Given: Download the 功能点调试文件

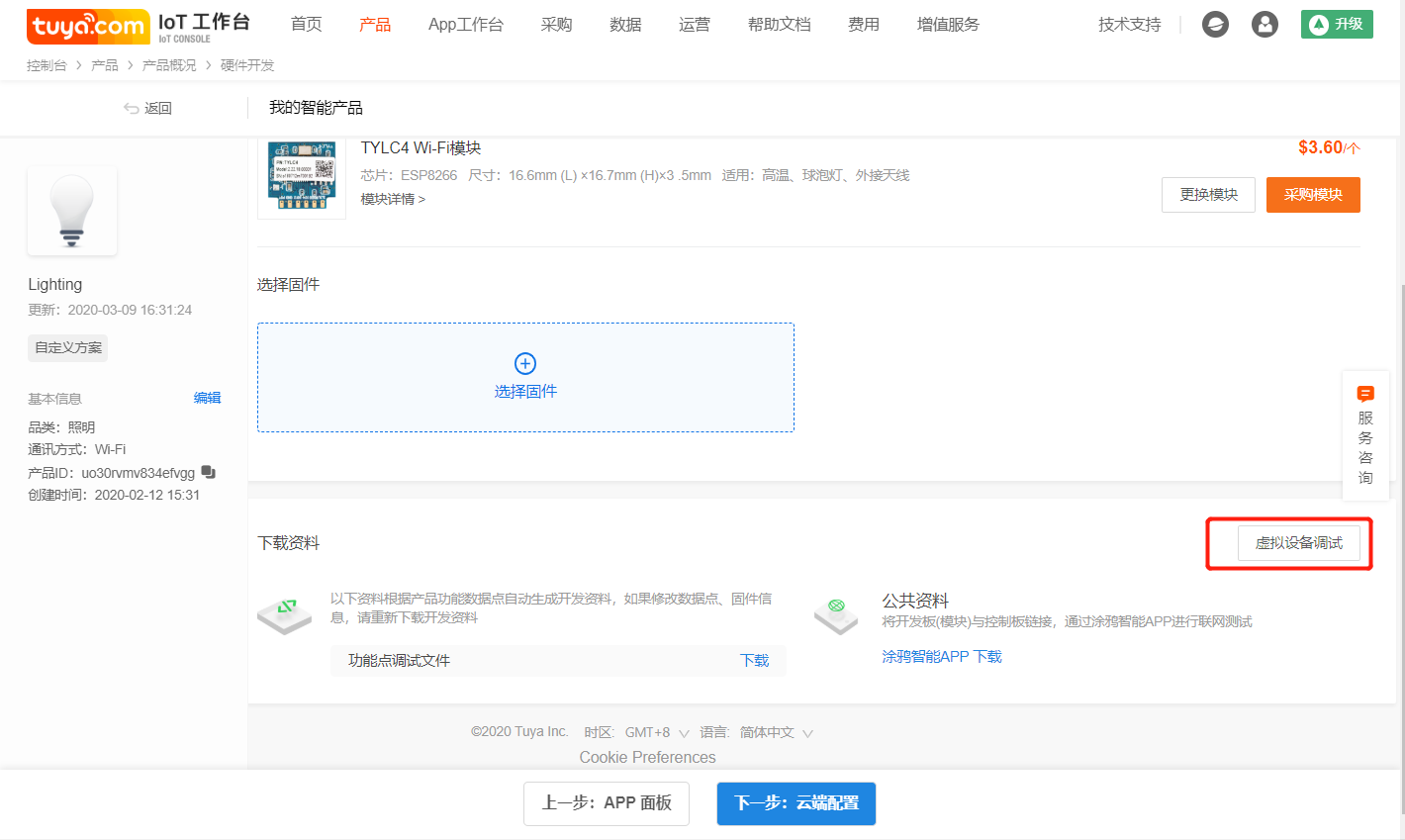Looking at the screenshot, I should [754, 660].
